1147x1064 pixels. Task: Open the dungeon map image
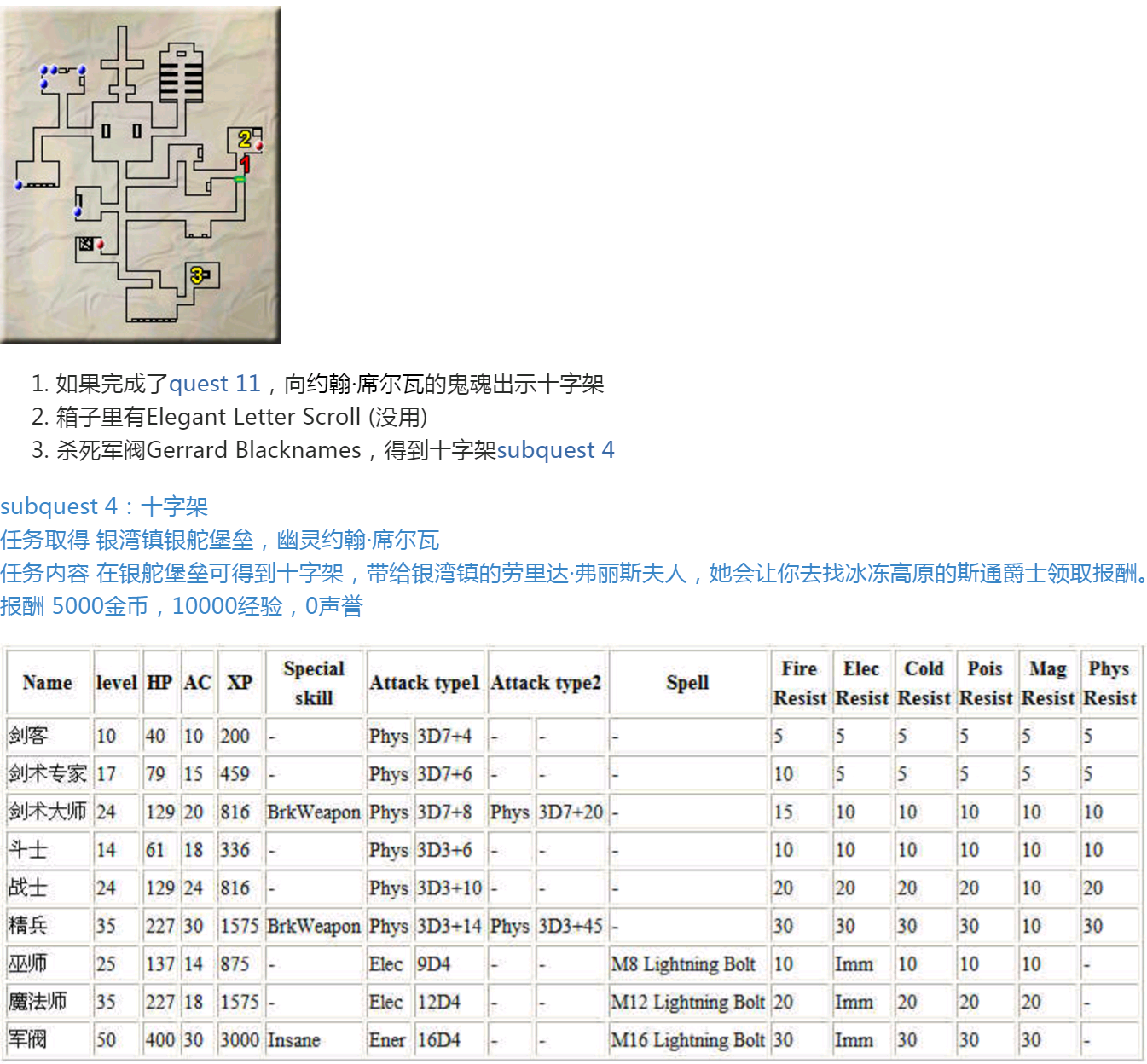pos(140,175)
